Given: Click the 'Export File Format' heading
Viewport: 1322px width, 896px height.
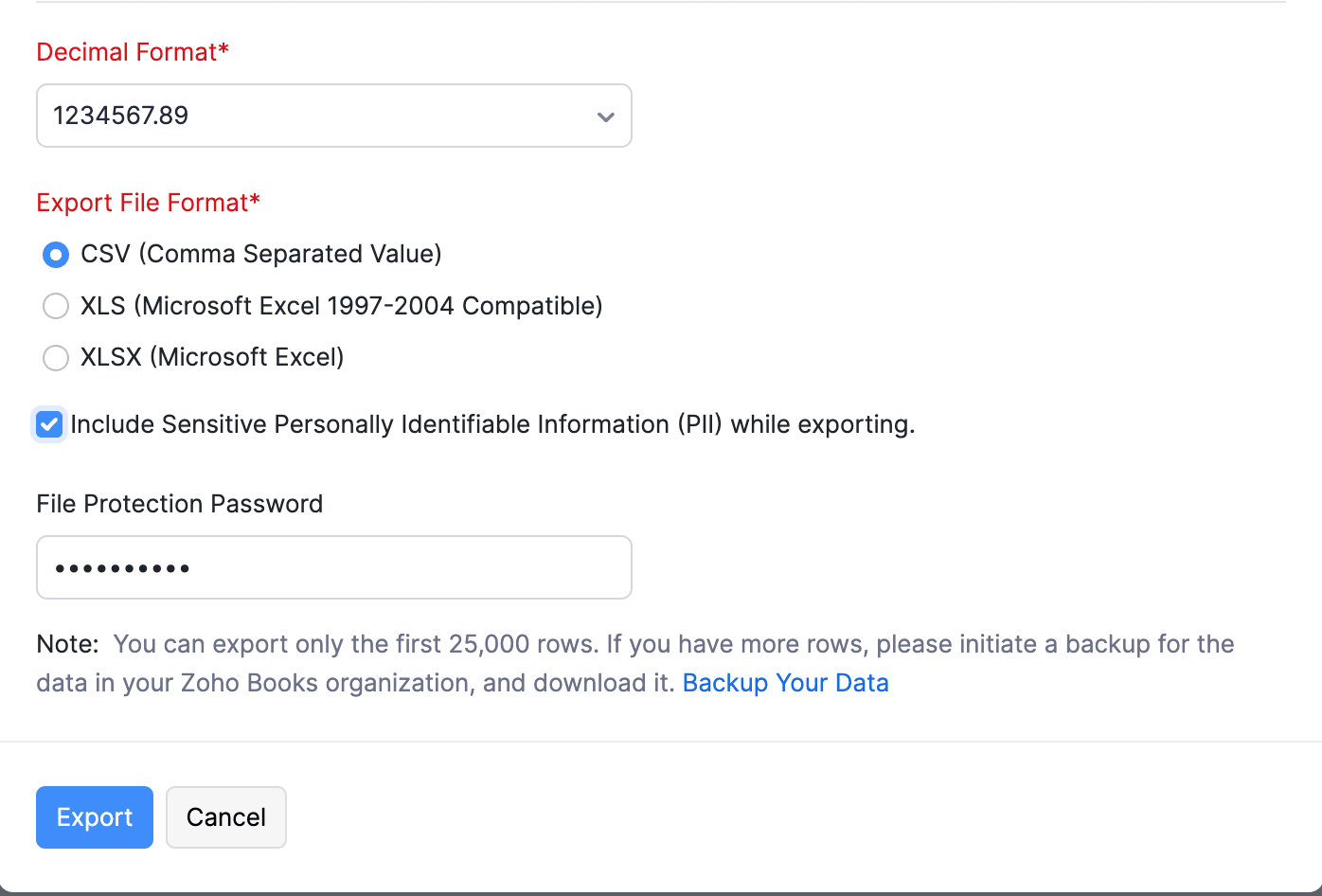Looking at the screenshot, I should coord(148,203).
